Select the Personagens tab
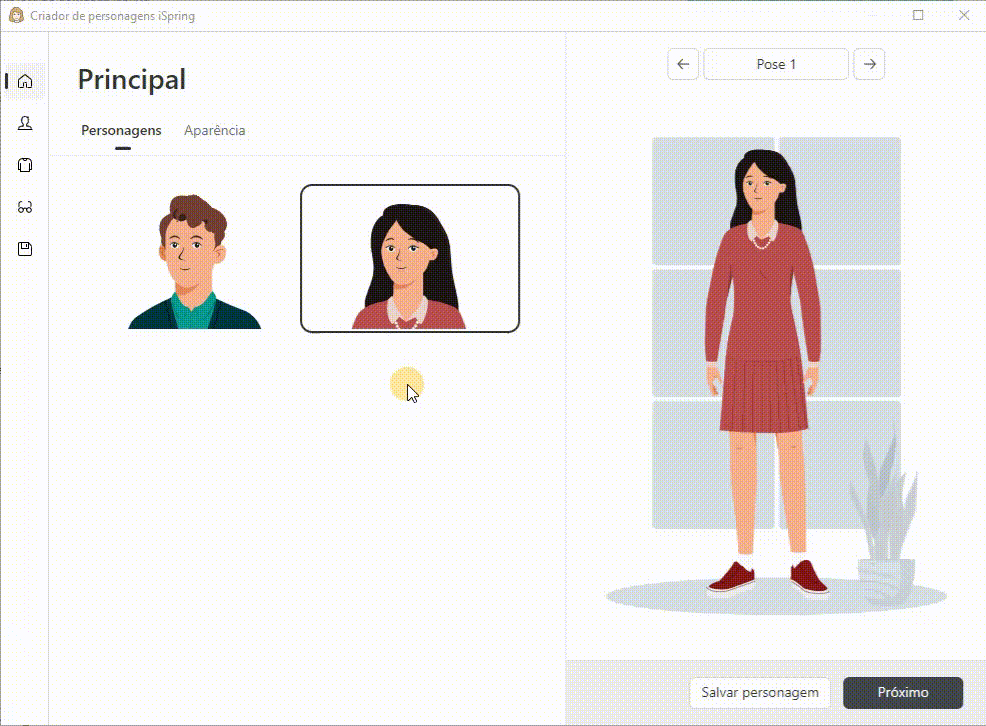The image size is (986, 726). pyautogui.click(x=121, y=130)
